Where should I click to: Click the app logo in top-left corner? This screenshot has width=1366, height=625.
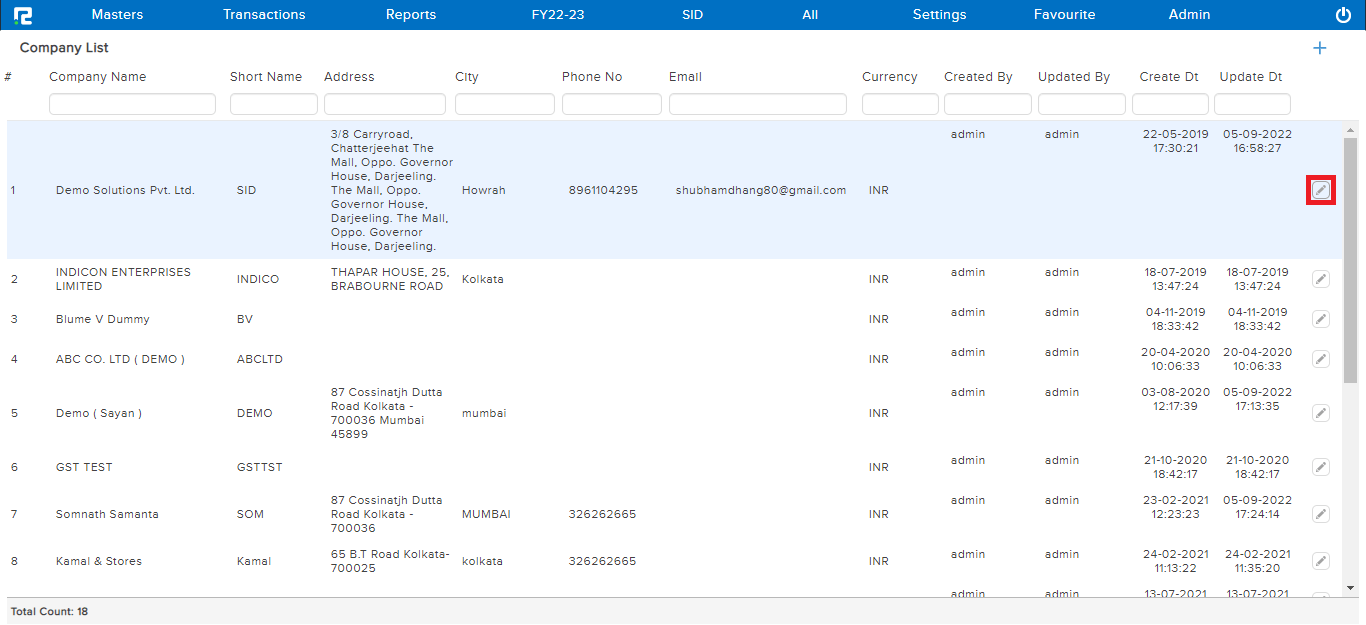[24, 15]
